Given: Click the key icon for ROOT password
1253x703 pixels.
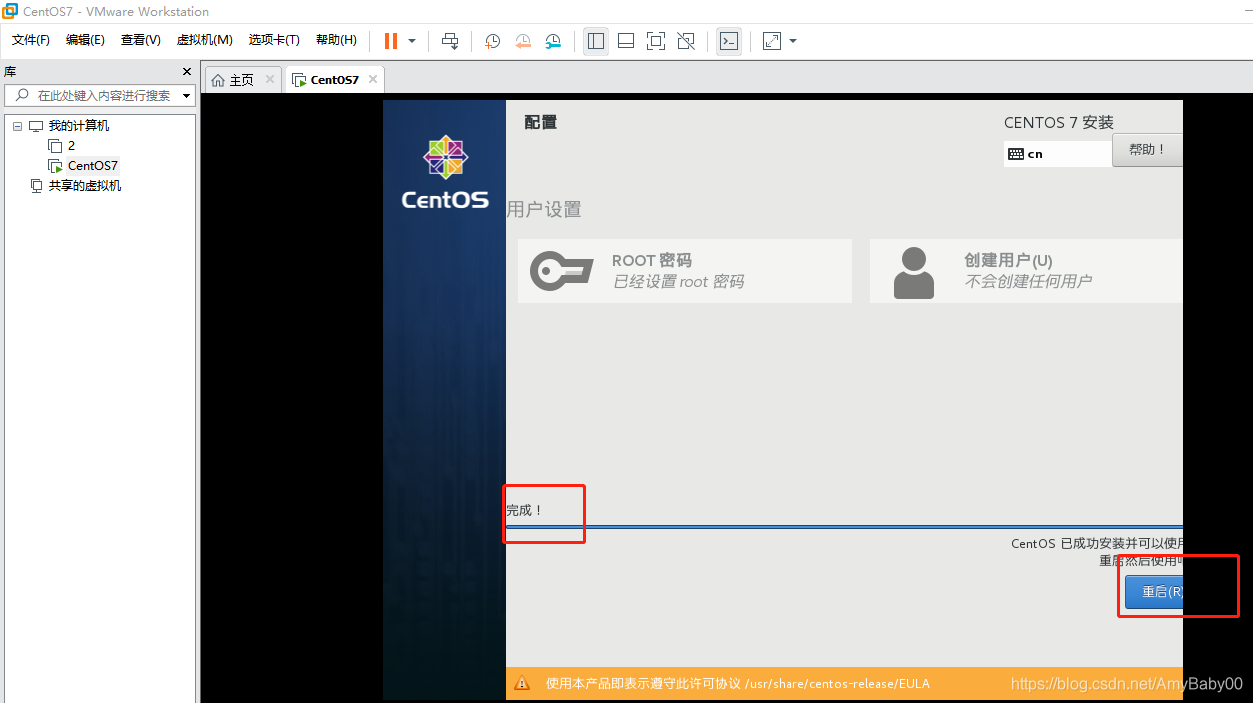Looking at the screenshot, I should point(562,271).
